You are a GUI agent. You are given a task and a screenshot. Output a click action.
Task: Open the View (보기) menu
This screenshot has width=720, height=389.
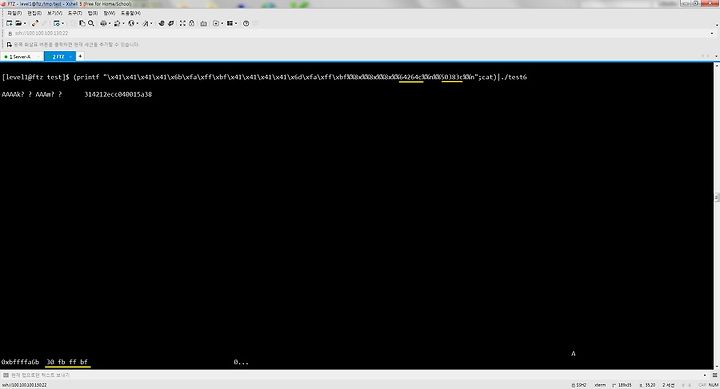[55, 13]
